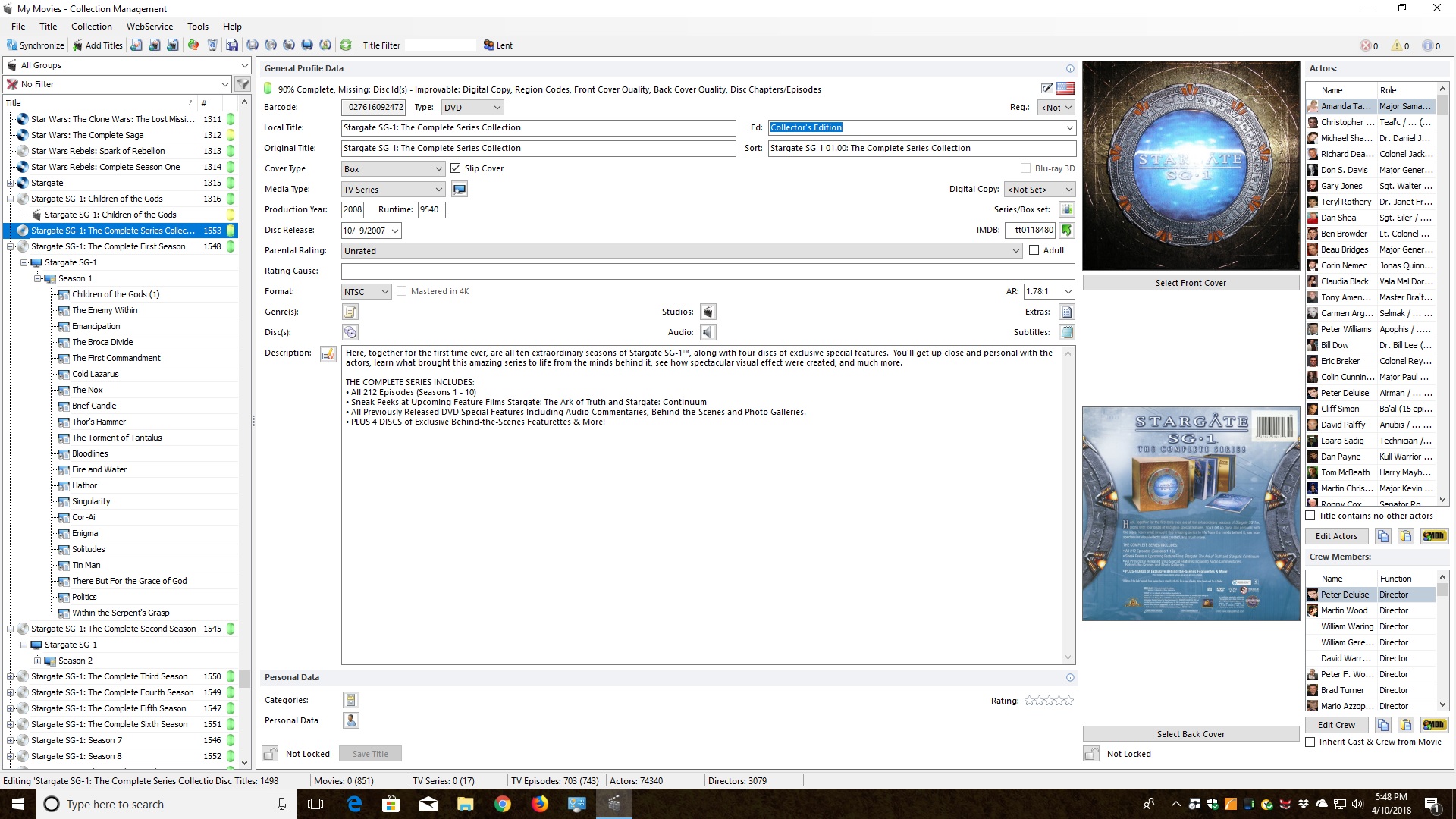This screenshot has height=819, width=1456.
Task: Check Title contains no other actors
Action: [1310, 516]
